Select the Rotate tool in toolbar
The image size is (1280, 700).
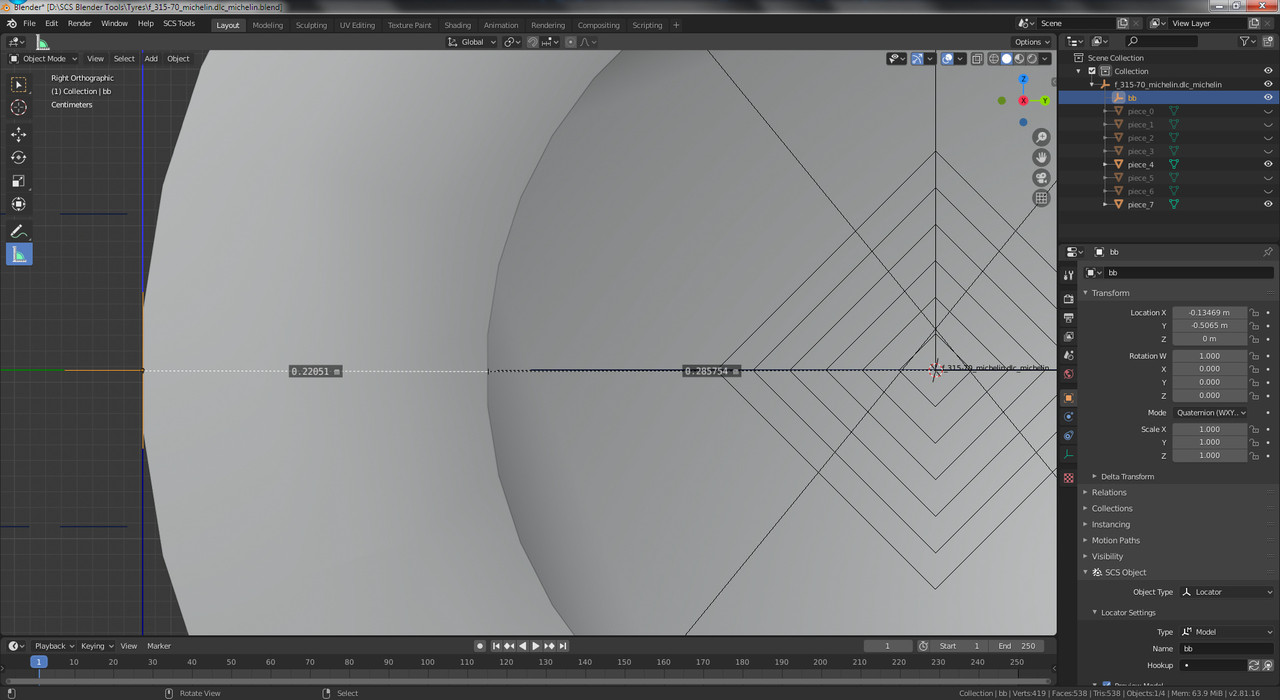(19, 157)
